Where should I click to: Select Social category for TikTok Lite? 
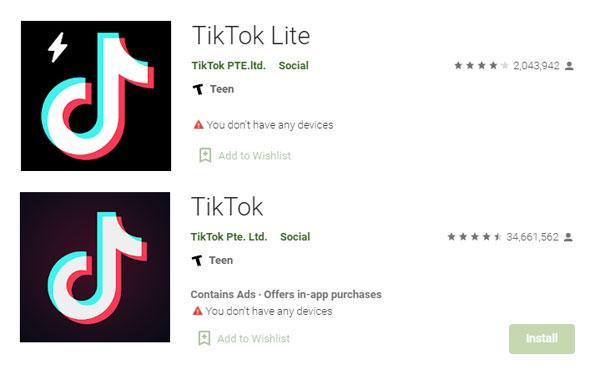[x=293, y=65]
